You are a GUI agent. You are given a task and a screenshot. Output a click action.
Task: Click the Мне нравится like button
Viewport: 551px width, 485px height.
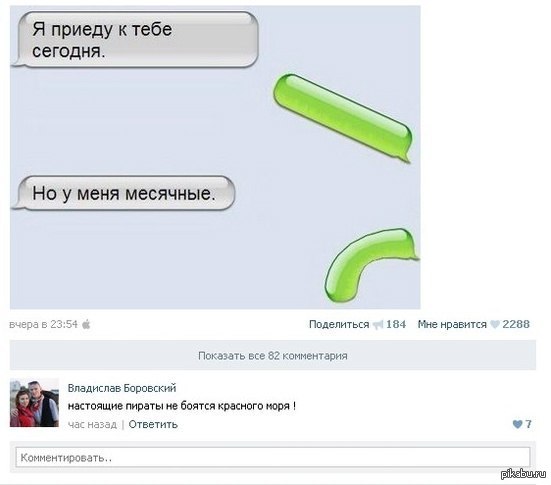[x=452, y=324]
